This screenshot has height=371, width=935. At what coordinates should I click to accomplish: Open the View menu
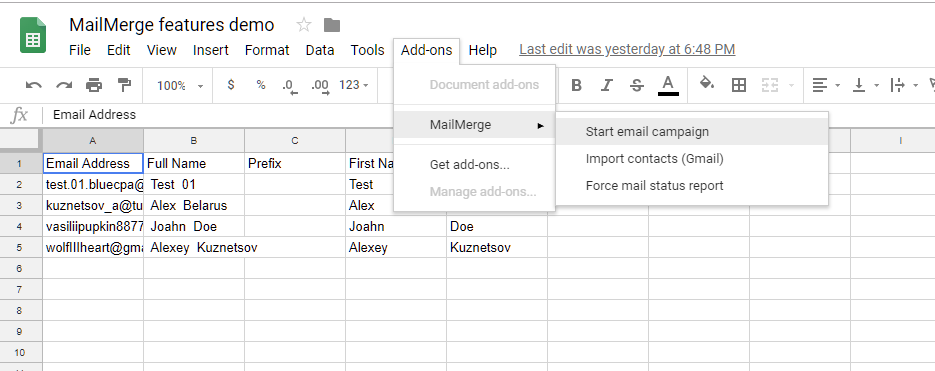click(x=162, y=50)
